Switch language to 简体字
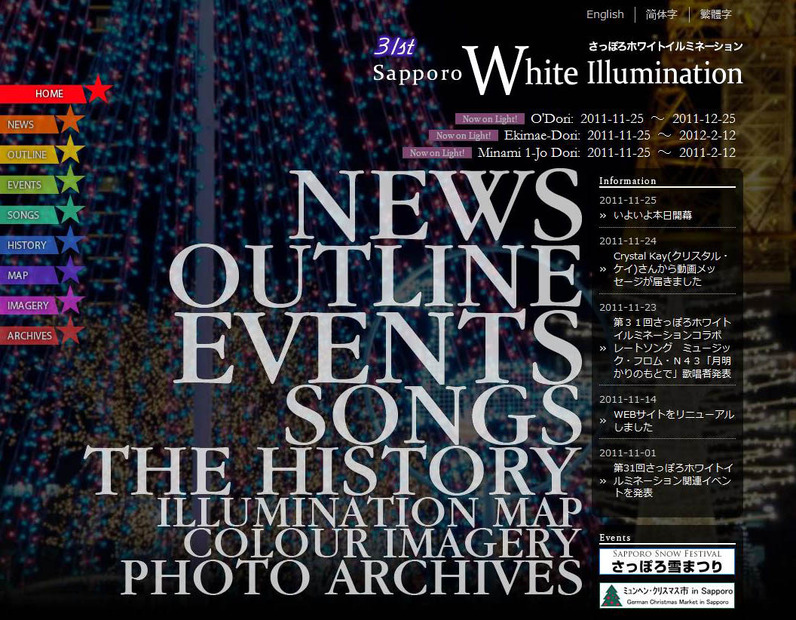Image resolution: width=796 pixels, height=620 pixels. [x=661, y=14]
